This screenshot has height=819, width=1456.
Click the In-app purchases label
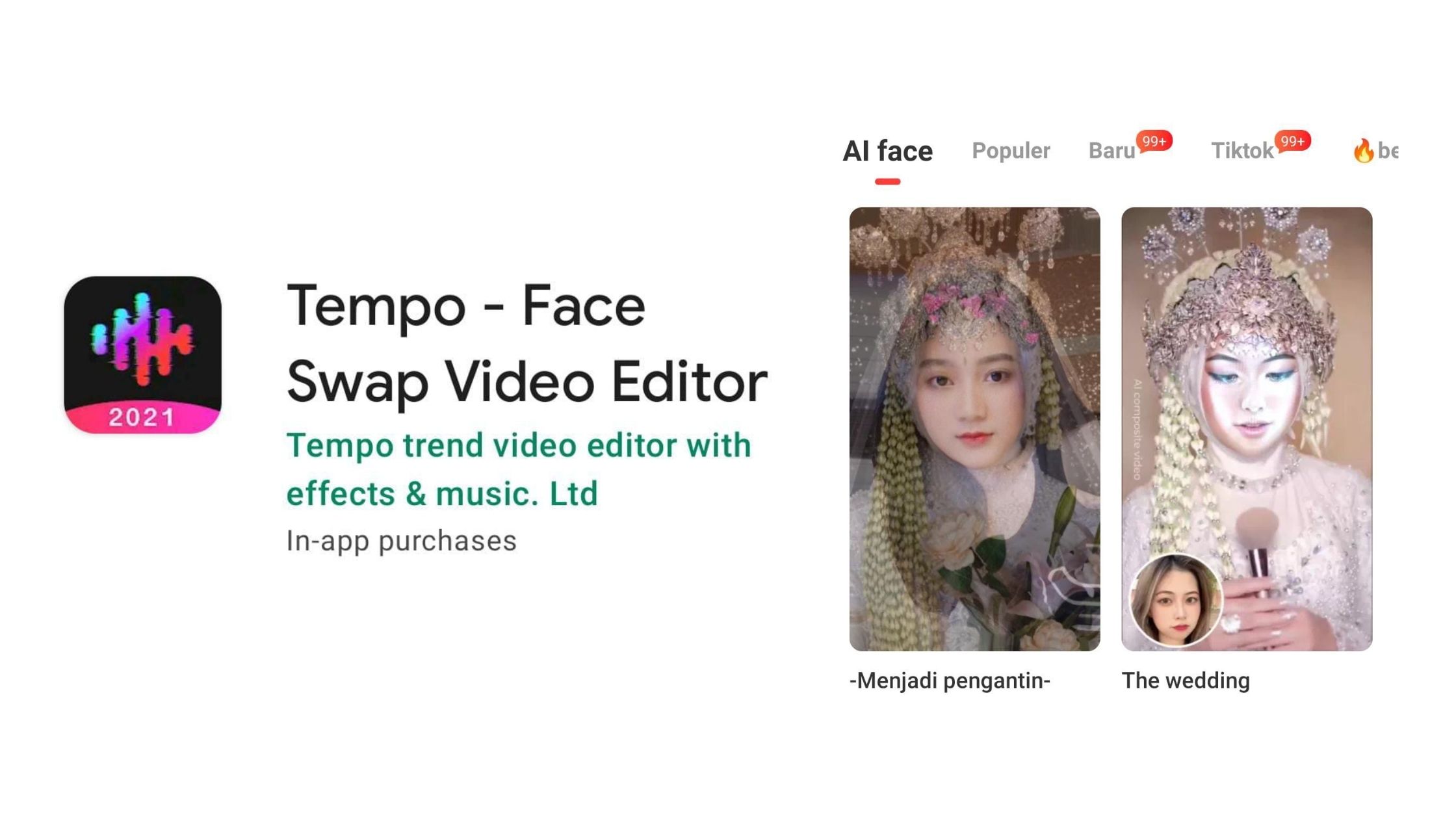click(x=401, y=541)
